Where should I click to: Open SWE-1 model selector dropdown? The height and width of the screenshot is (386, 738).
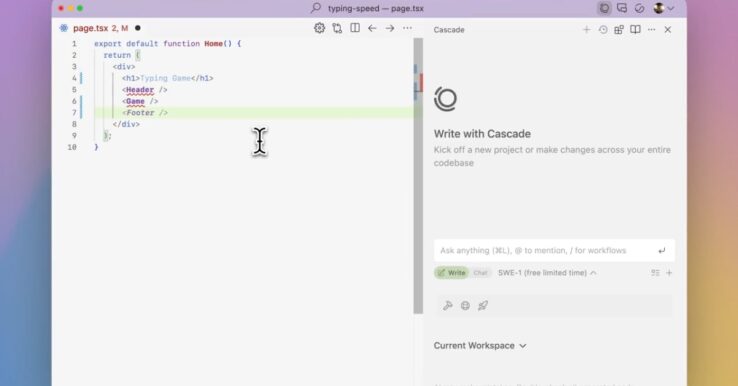547,273
